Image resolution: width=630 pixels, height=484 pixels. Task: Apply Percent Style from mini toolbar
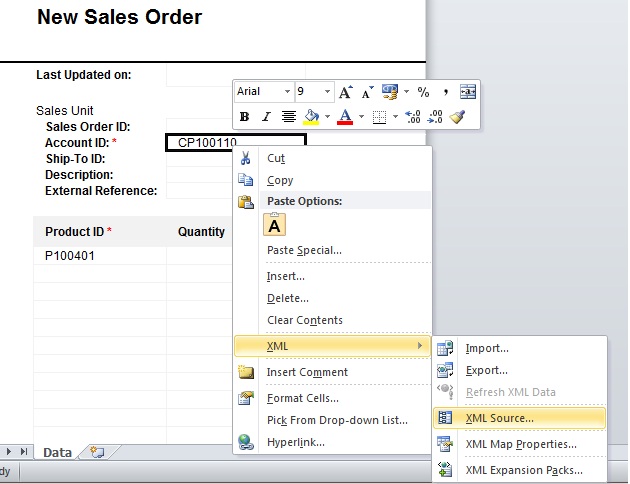(423, 92)
